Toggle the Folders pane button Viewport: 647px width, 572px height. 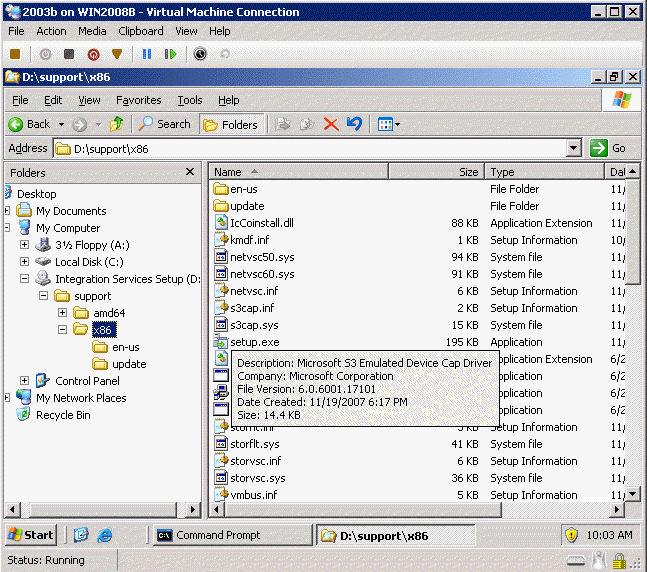(231, 125)
